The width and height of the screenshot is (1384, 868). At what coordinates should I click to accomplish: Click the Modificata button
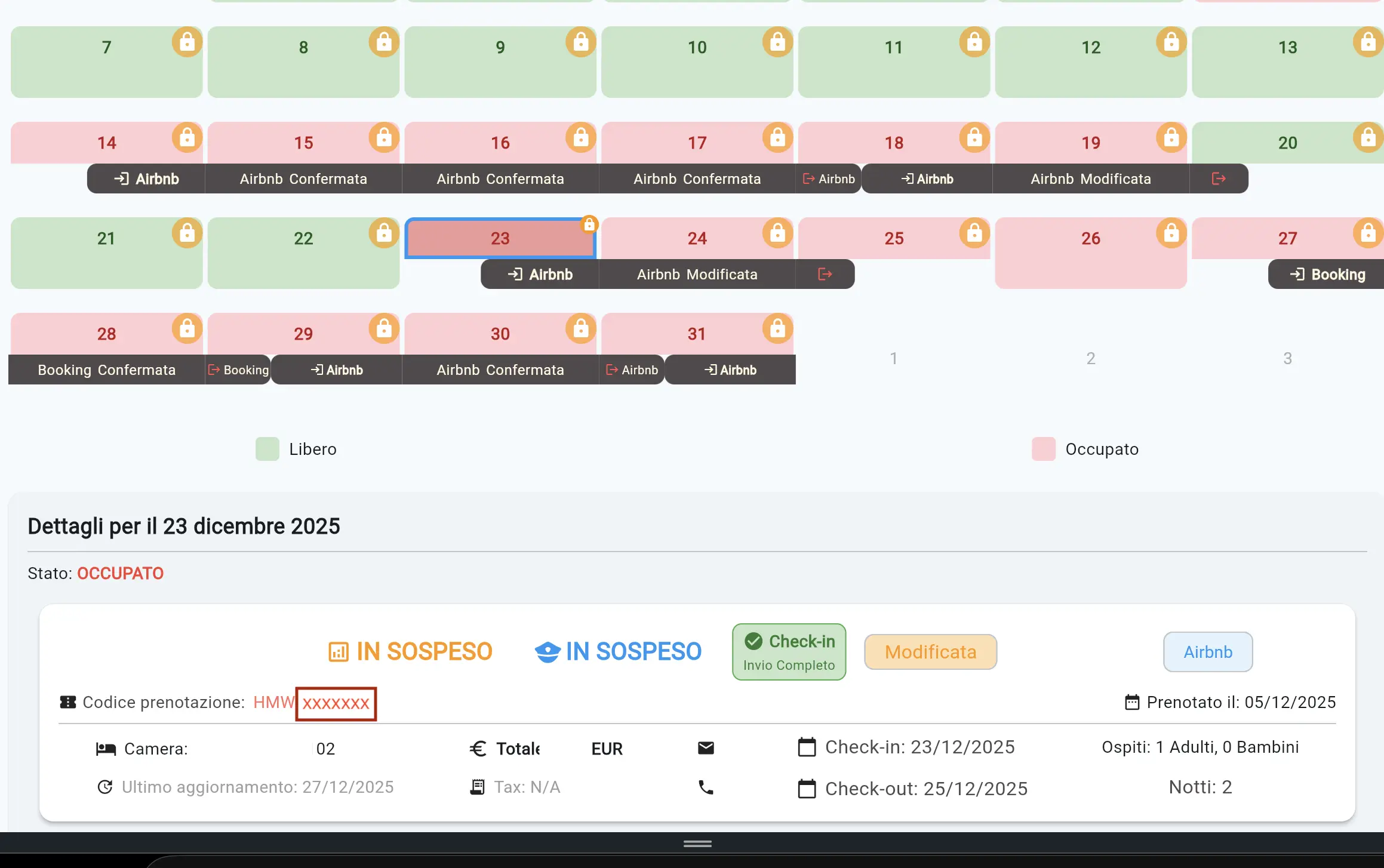930,652
